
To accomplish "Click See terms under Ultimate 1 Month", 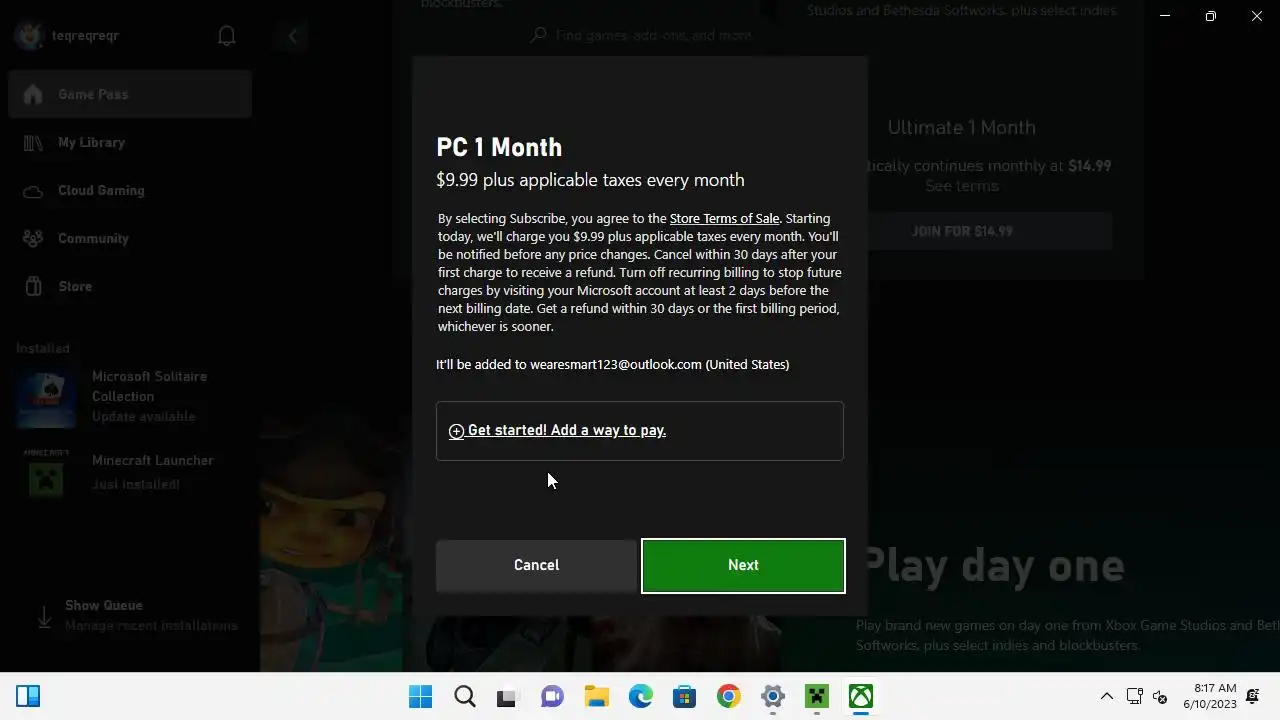I will tap(962, 186).
